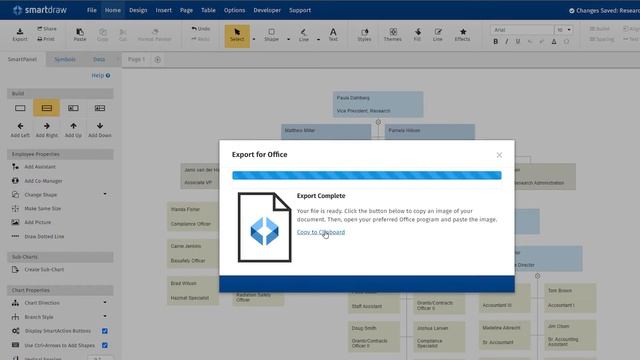Open the Insert menu

(x=163, y=10)
